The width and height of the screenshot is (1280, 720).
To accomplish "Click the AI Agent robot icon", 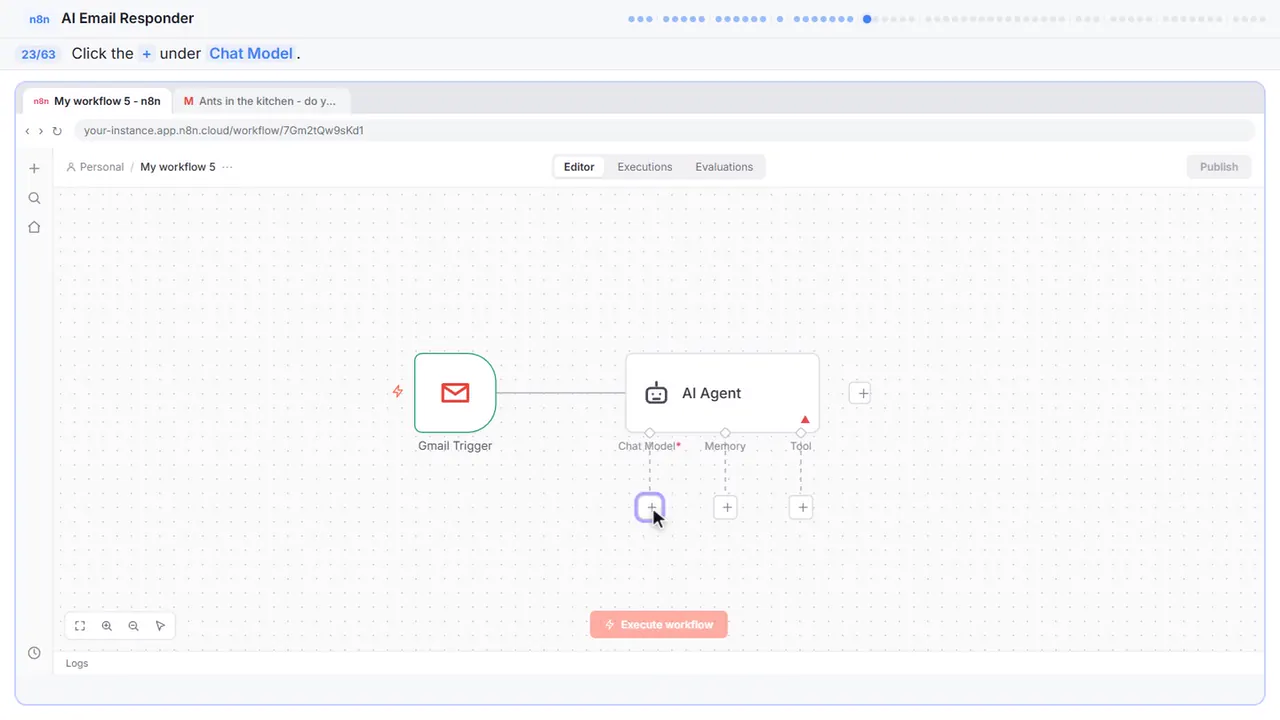I will click(656, 393).
